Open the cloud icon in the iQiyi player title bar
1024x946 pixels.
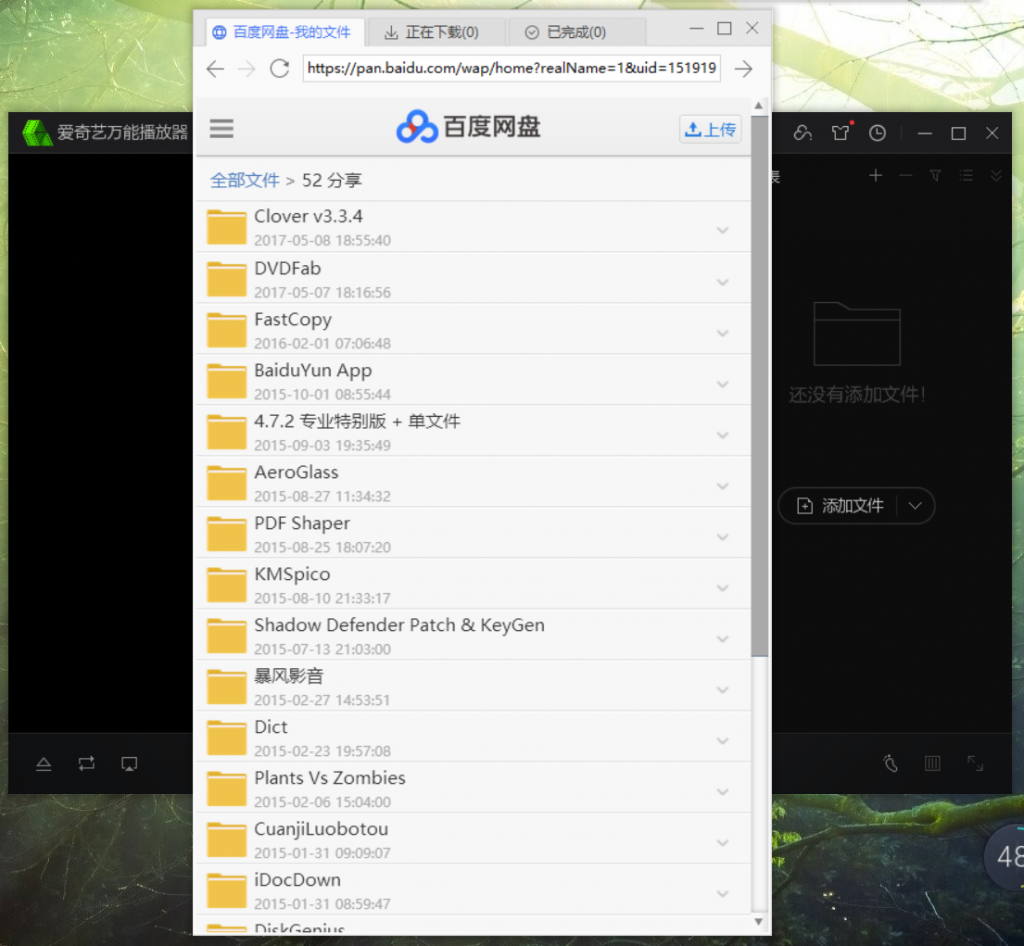click(x=803, y=133)
